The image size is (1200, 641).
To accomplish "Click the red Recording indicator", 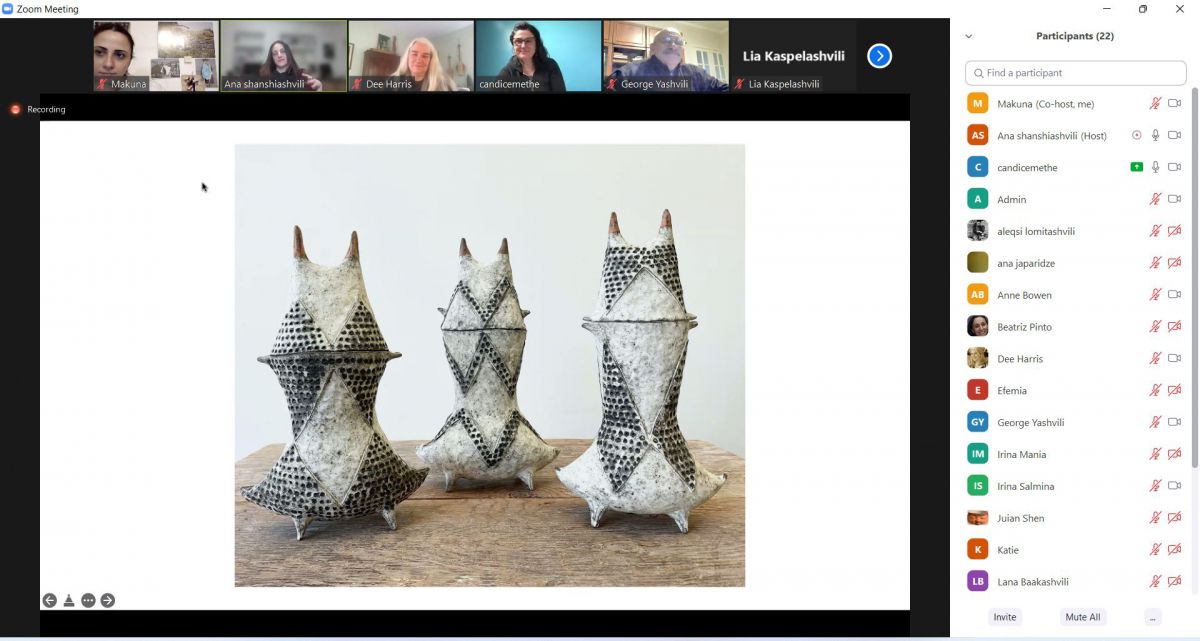I will (x=15, y=109).
